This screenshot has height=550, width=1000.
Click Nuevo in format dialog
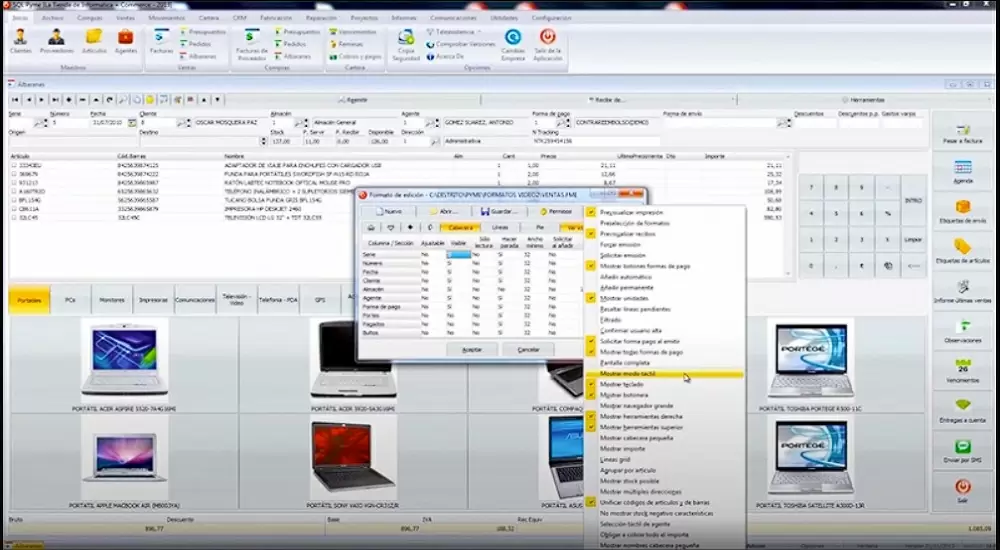point(388,211)
